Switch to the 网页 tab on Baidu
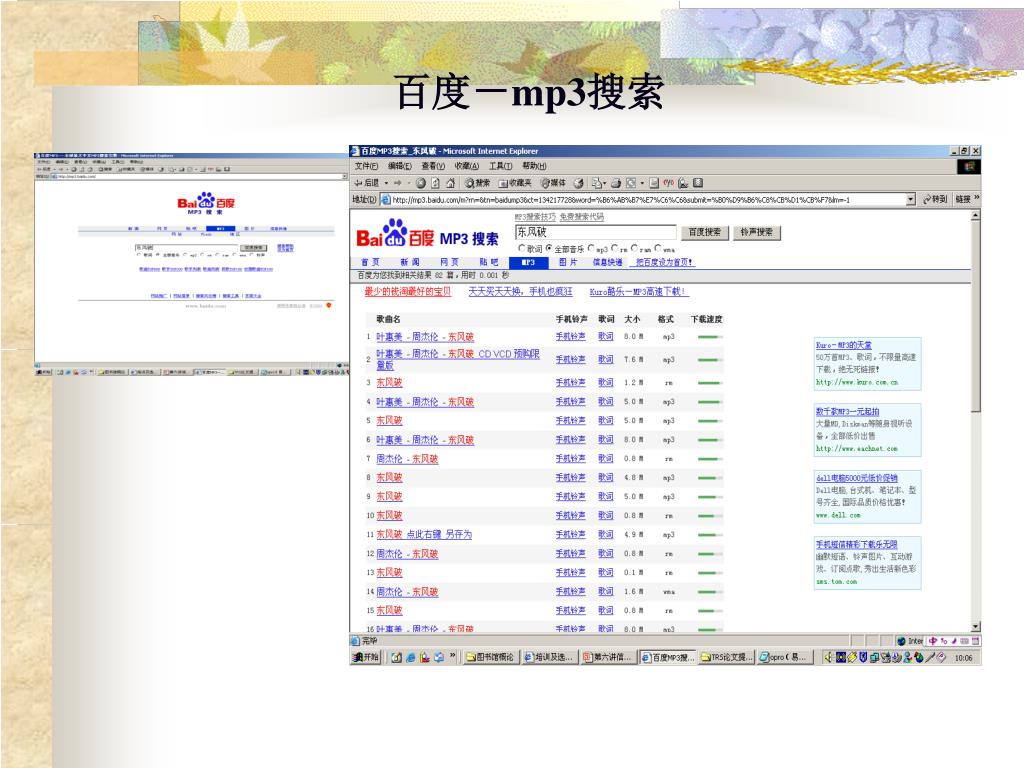This screenshot has height=768, width=1024. pos(449,263)
